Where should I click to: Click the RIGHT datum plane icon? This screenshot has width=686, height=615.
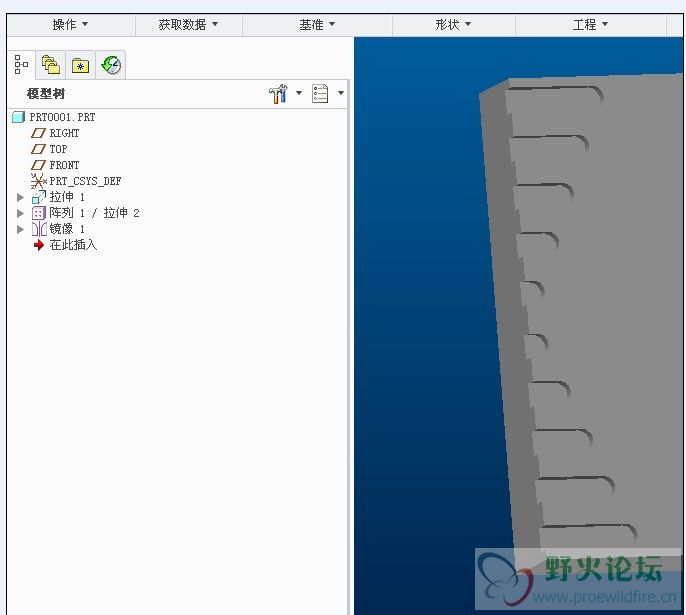(x=38, y=133)
